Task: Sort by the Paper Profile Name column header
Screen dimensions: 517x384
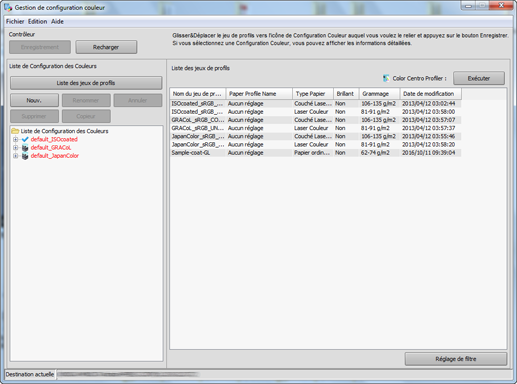Action: click(x=259, y=94)
